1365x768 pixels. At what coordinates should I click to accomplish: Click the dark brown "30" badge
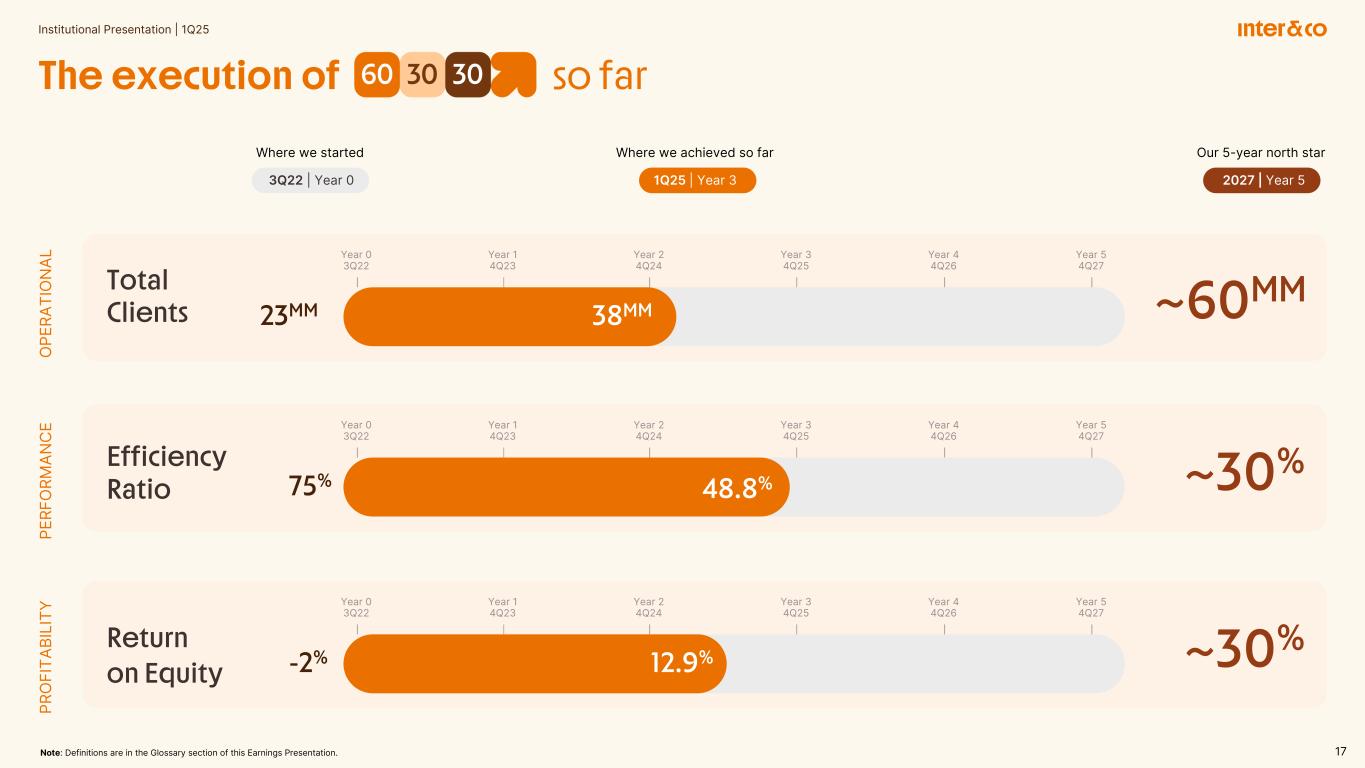click(x=468, y=75)
